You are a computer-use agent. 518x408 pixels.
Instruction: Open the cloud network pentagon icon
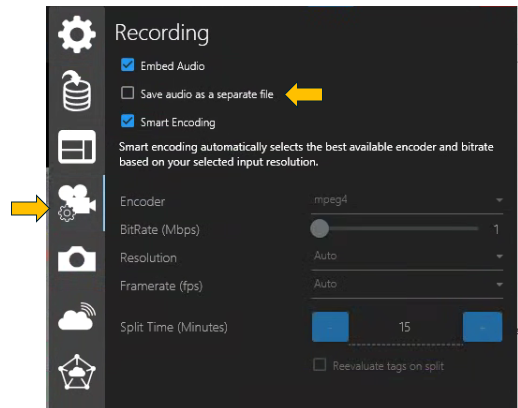77,372
